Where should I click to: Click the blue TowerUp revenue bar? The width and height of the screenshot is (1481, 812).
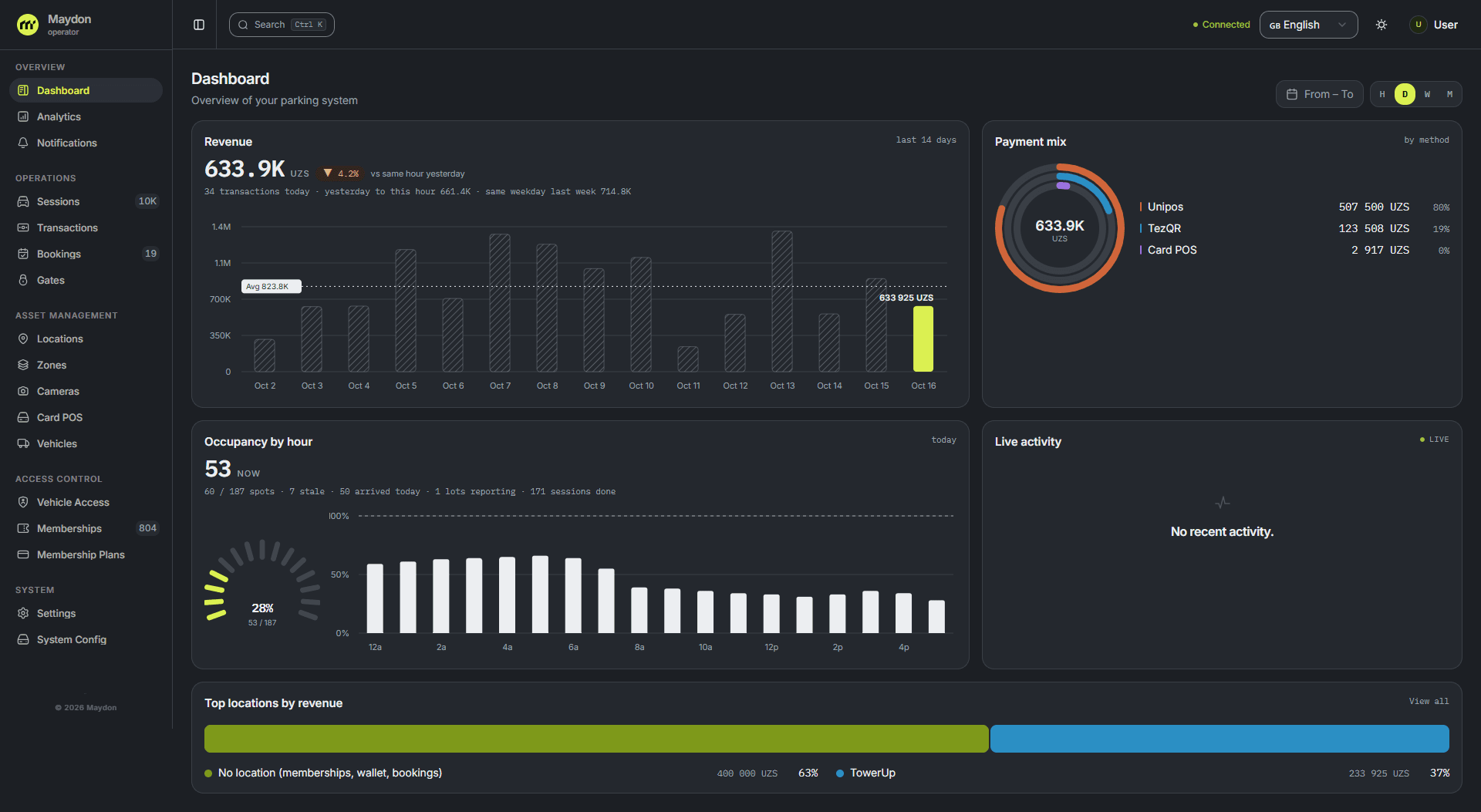click(x=1220, y=739)
